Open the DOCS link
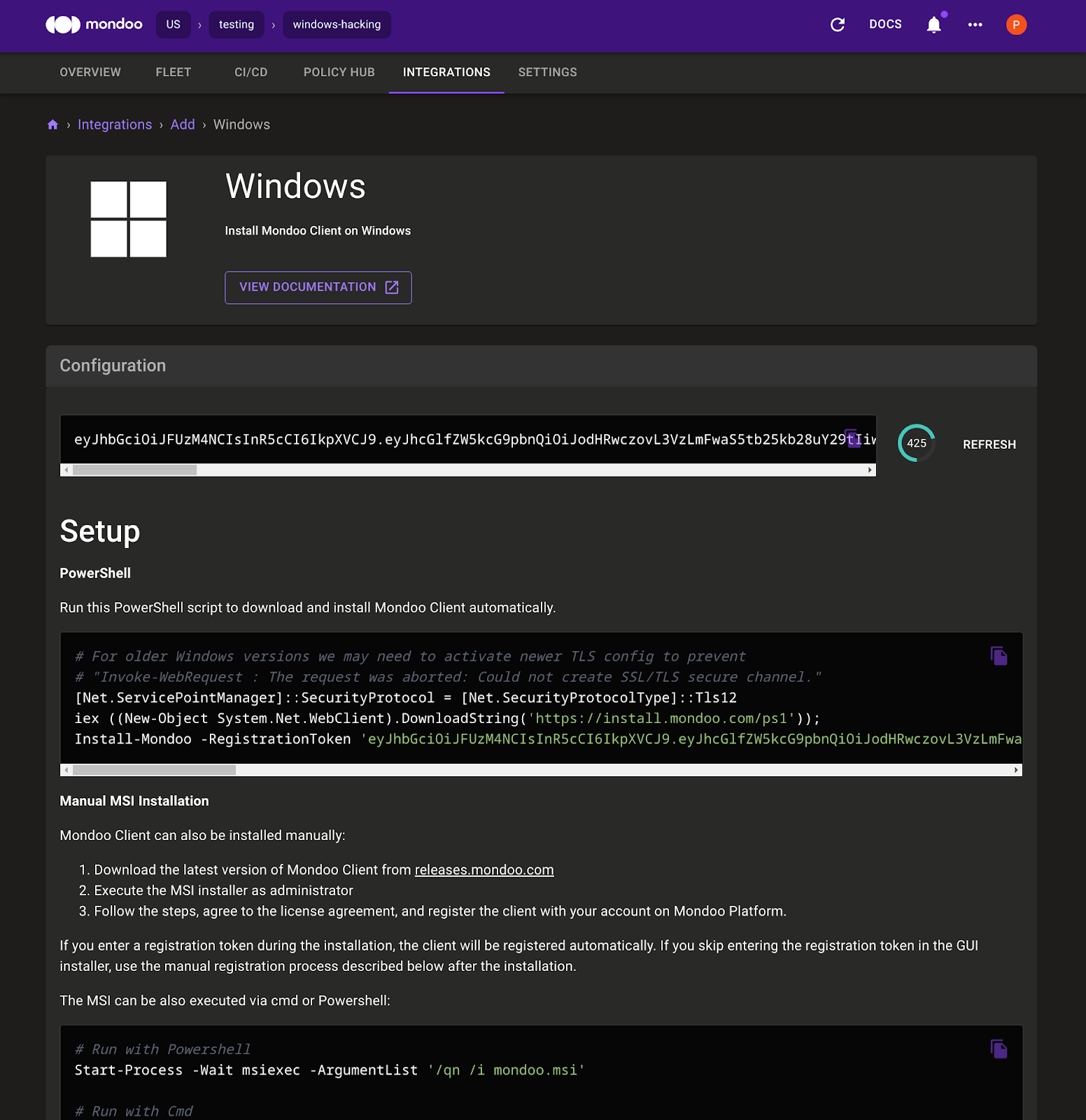The width and height of the screenshot is (1086, 1120). [x=885, y=24]
